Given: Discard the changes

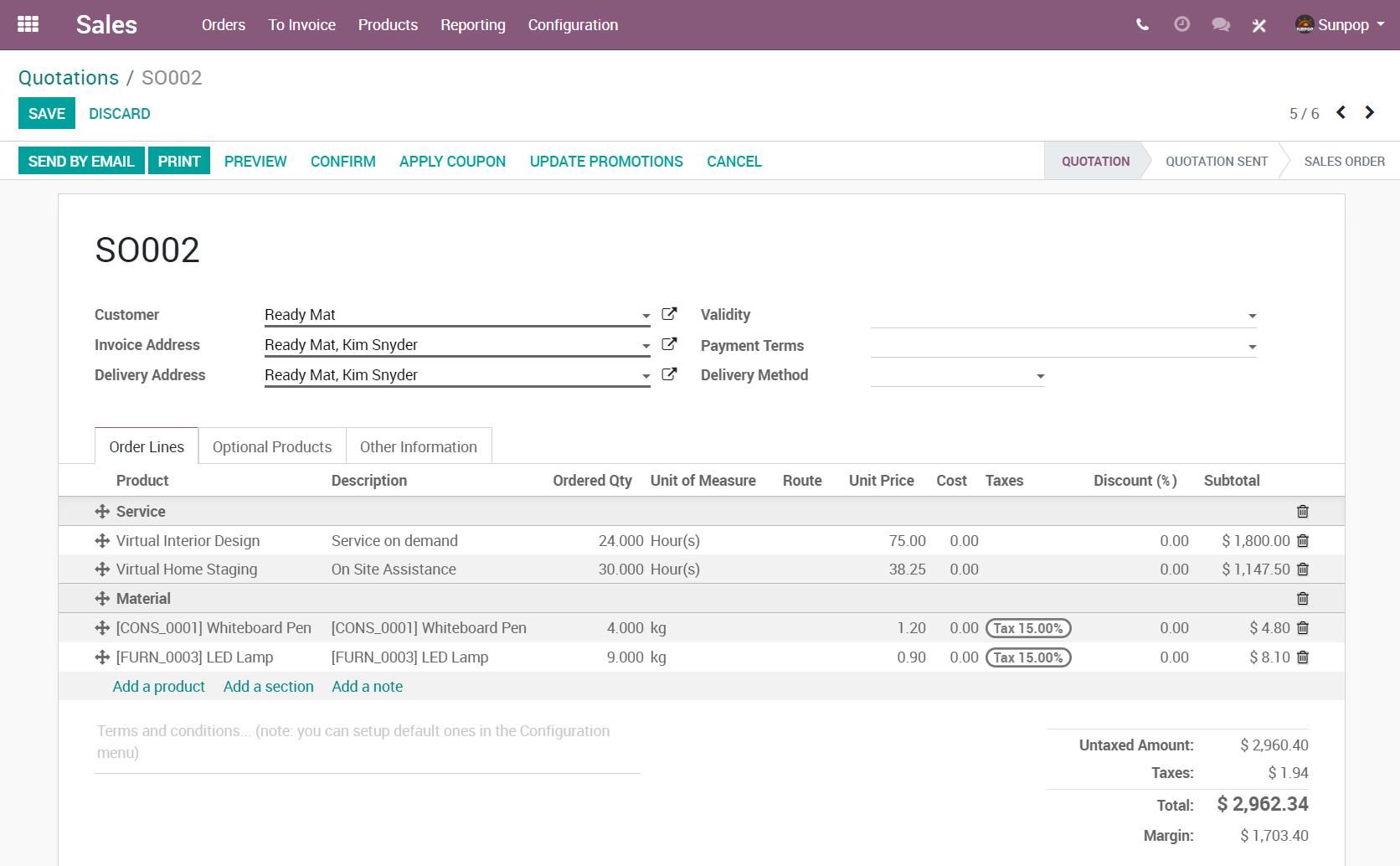Looking at the screenshot, I should click(x=120, y=114).
